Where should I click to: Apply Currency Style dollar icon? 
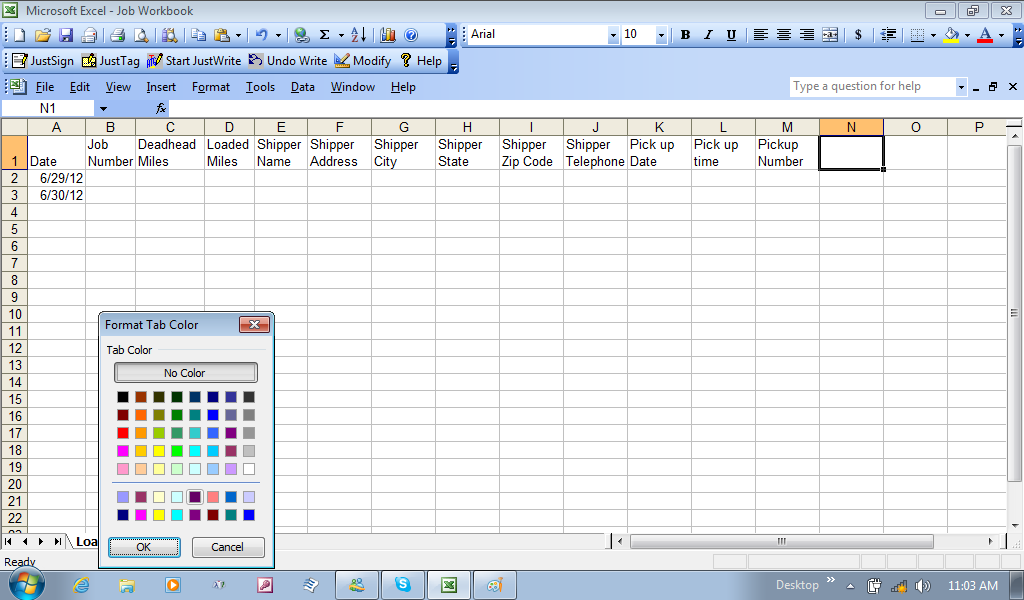[858, 35]
